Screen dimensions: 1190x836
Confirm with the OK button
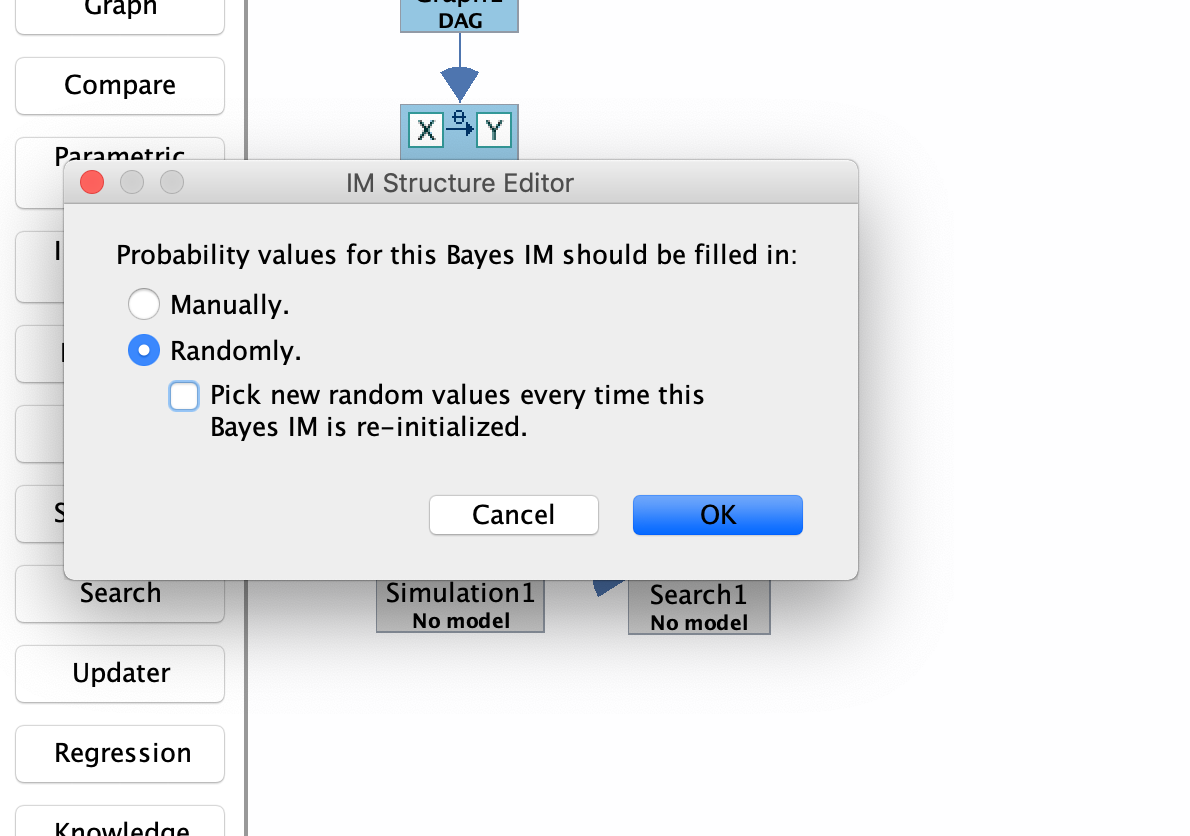[x=717, y=515]
